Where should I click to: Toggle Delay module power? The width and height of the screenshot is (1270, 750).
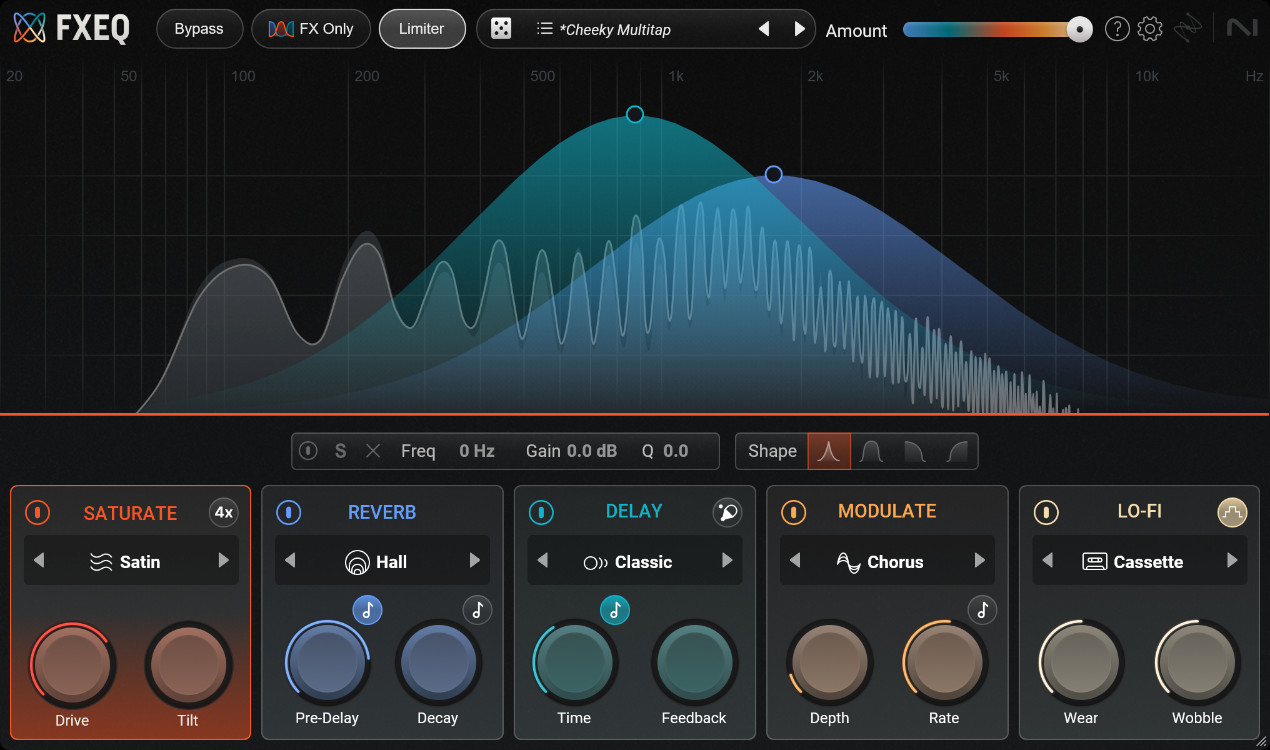pyautogui.click(x=541, y=513)
